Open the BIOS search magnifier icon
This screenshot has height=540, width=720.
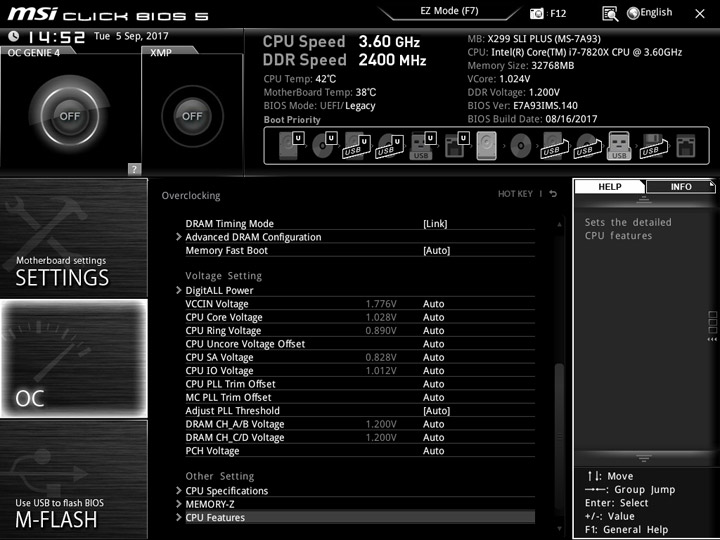tap(610, 14)
